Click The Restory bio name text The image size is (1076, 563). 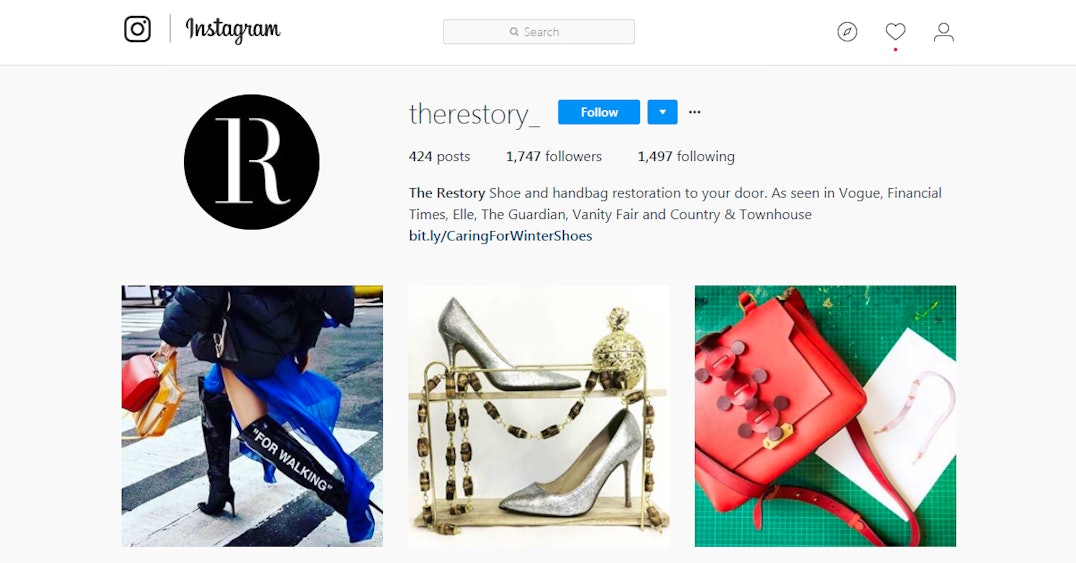447,193
